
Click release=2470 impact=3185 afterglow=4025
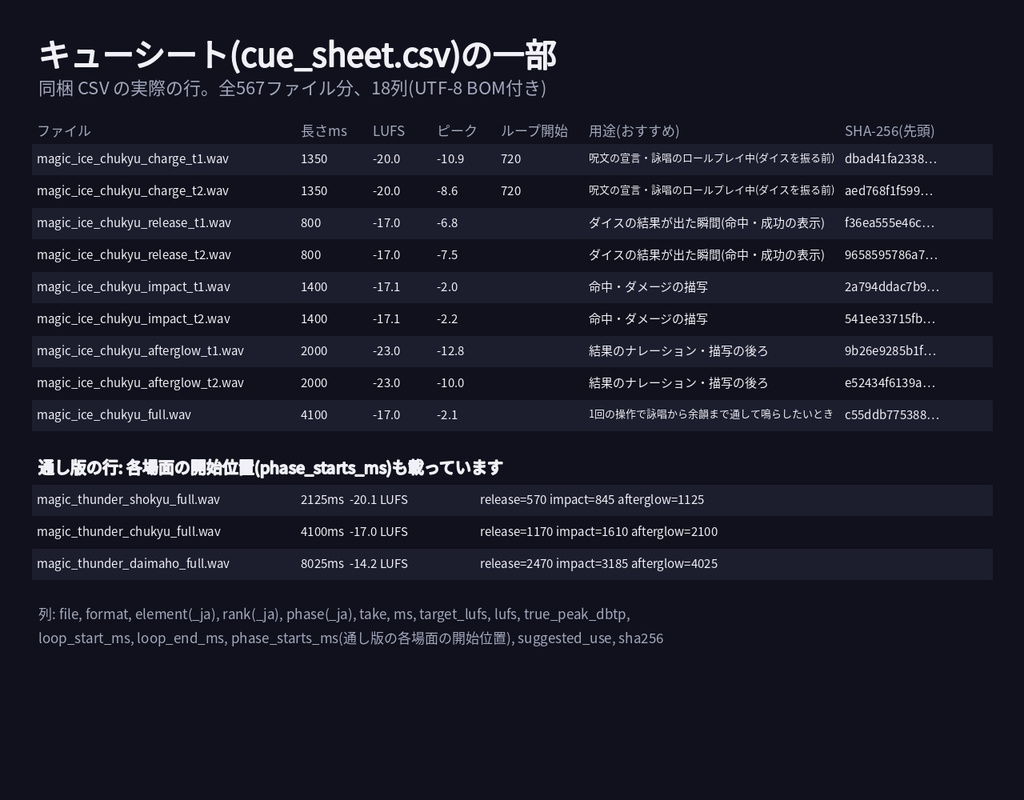pos(599,564)
